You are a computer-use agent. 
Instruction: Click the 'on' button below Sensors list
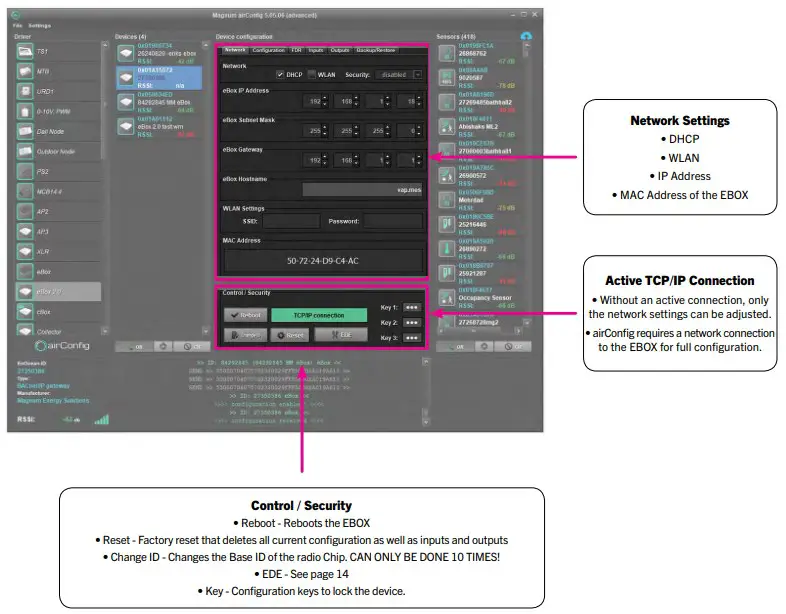click(455, 346)
